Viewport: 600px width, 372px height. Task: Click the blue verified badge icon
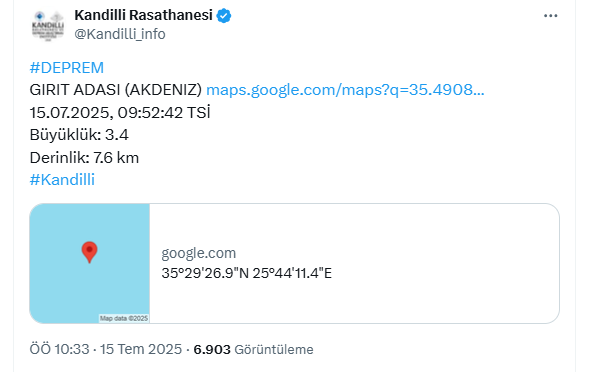224,16
